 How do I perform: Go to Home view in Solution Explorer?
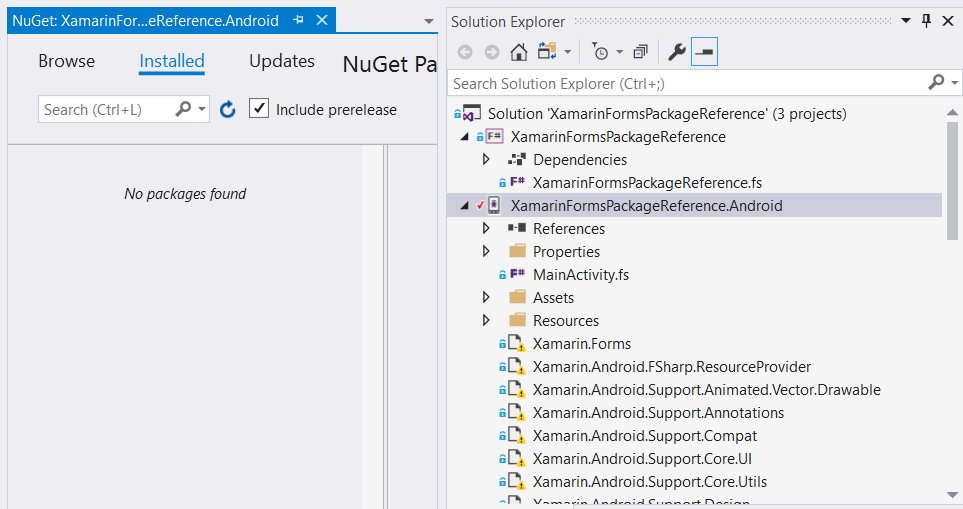click(519, 52)
